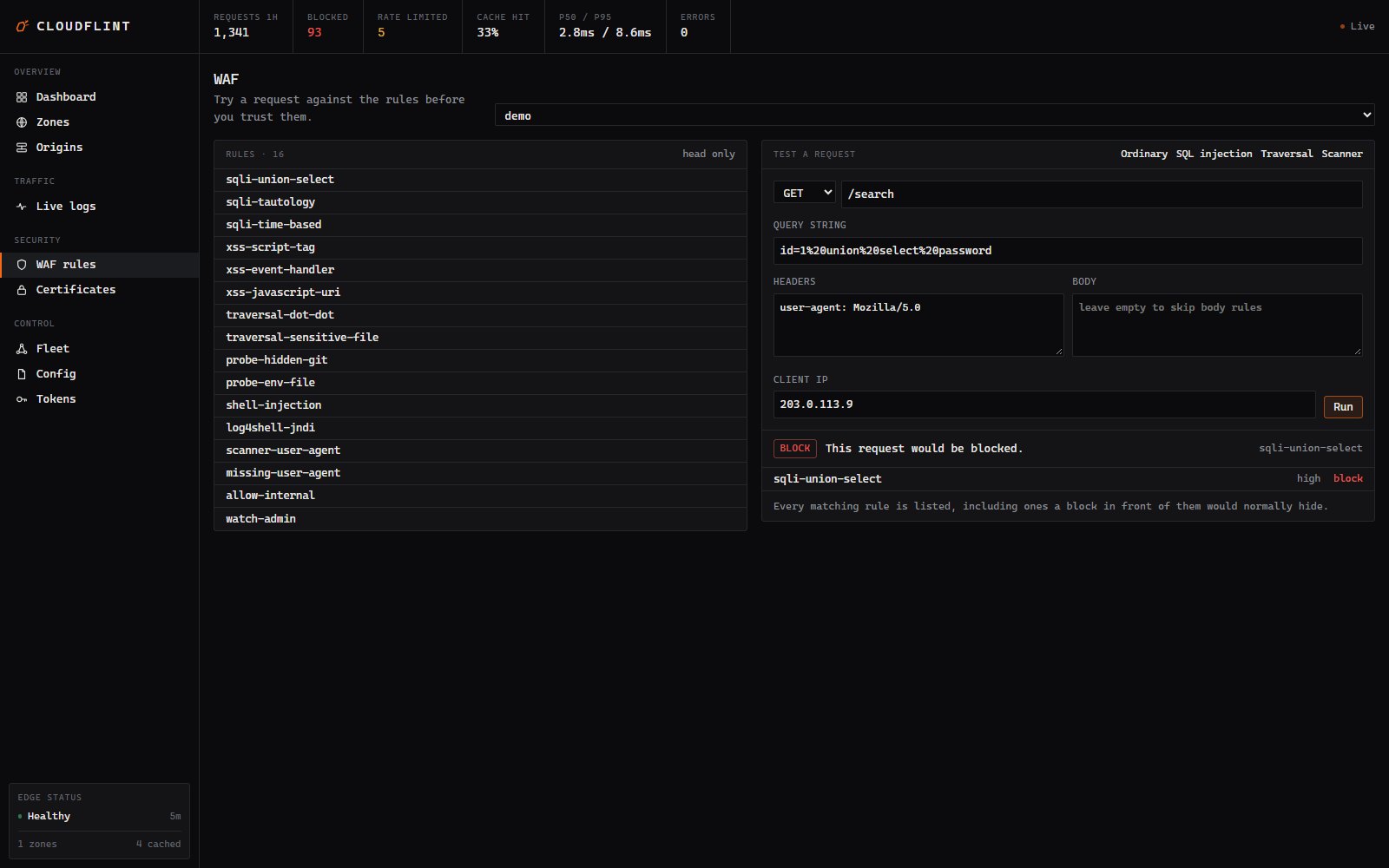The image size is (1389, 868).
Task: Click the key icon beside Tokens
Action: tap(22, 399)
